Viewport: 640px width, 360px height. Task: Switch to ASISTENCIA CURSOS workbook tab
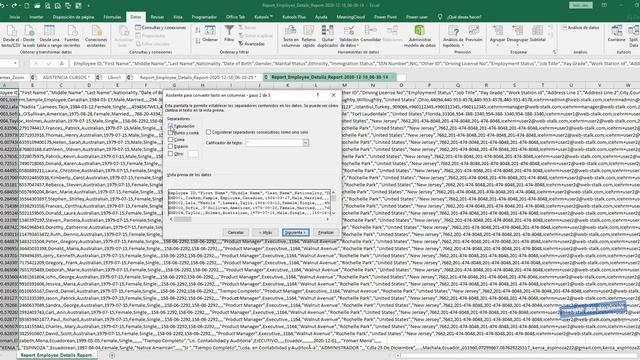(x=66, y=77)
